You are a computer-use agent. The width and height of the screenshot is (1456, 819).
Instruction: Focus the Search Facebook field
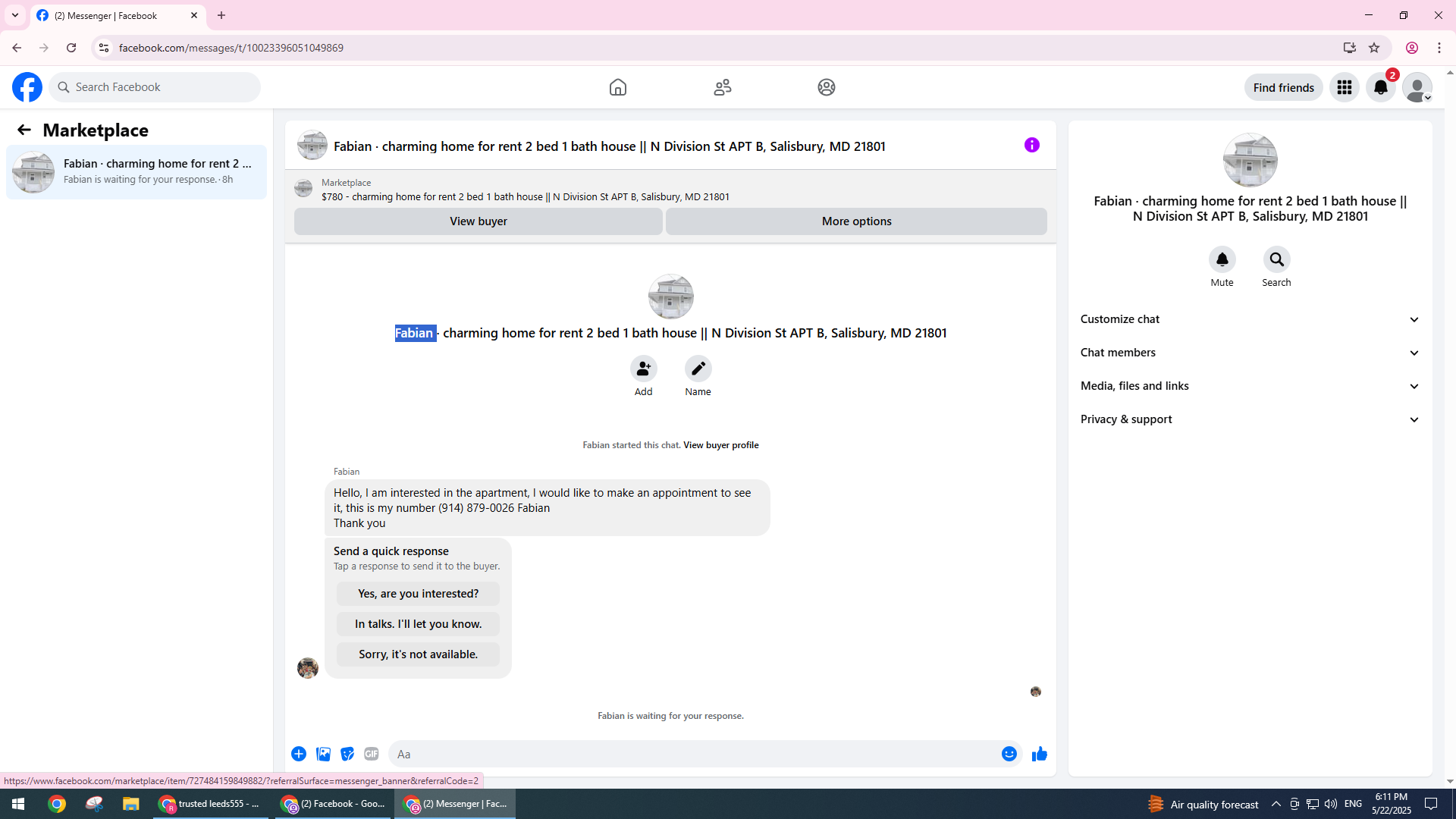[155, 87]
